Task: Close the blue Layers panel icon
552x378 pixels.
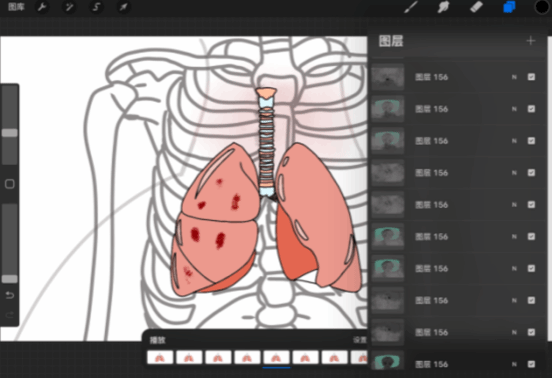Action: coord(509,7)
